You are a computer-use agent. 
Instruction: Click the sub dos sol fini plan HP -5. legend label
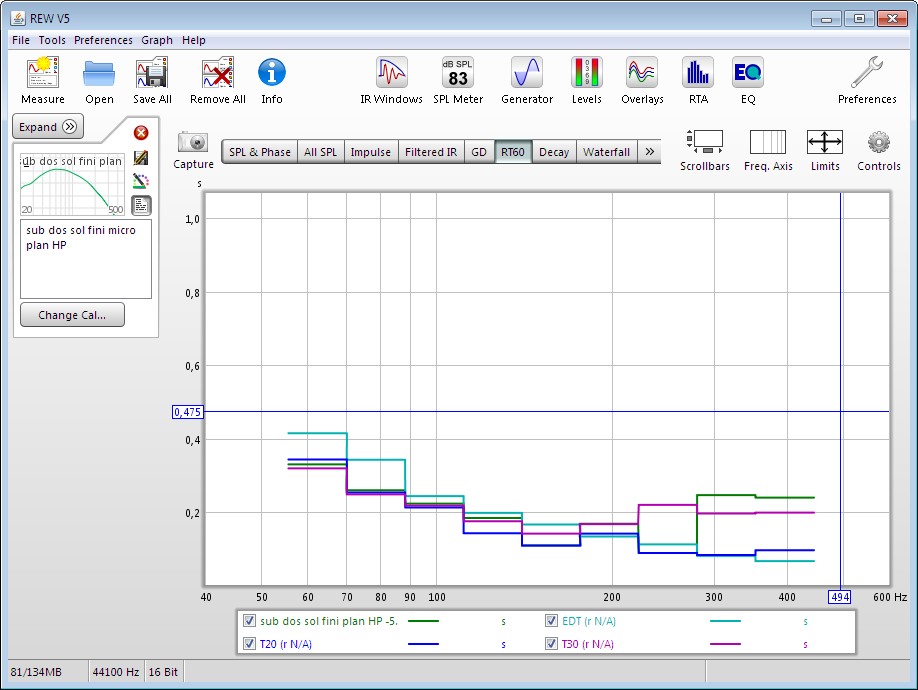pyautogui.click(x=329, y=621)
